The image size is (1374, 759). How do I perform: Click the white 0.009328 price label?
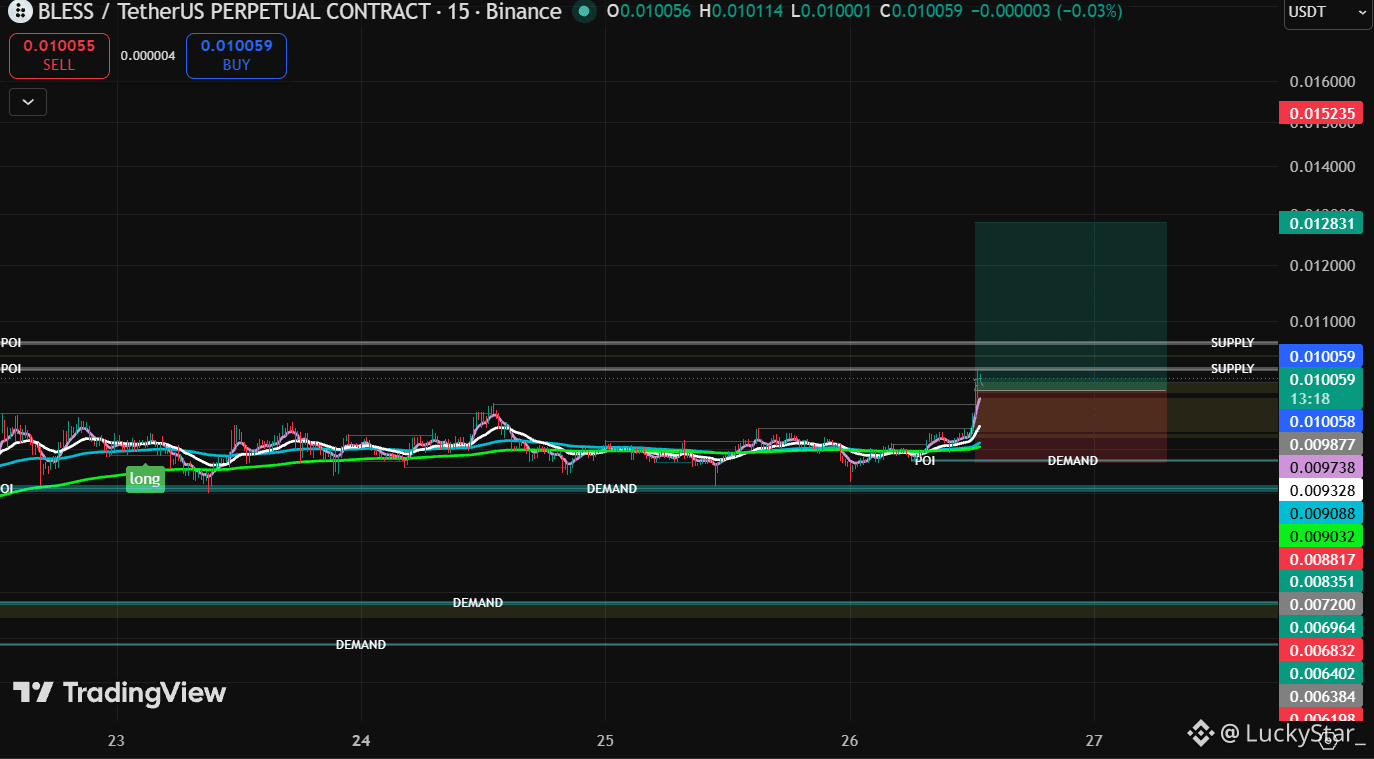pos(1321,491)
